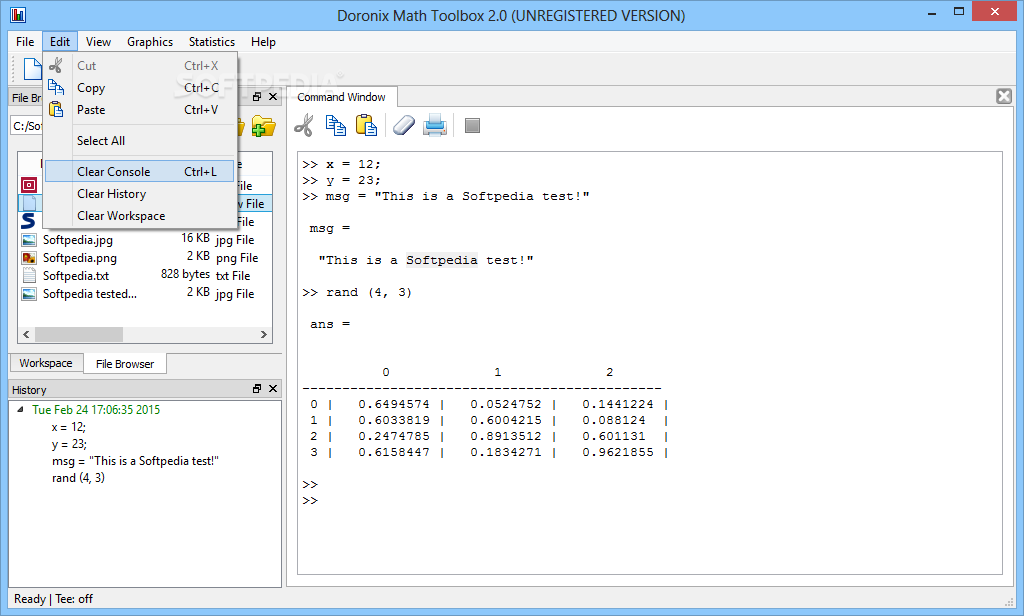Click the Softpedia tested... file icon
Screen dimensions: 1024x616
coord(29,294)
